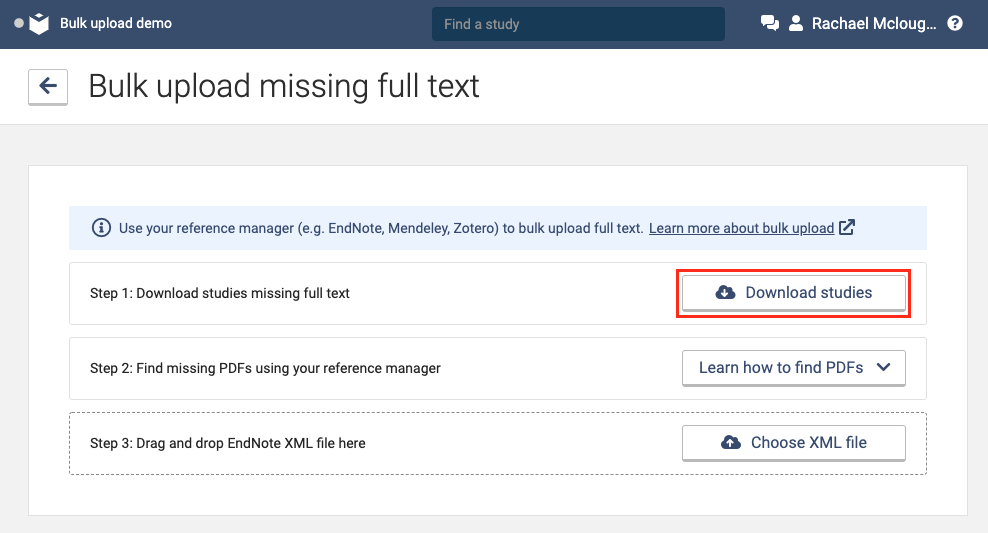Click the external link icon after Learn more
The width and height of the screenshot is (988, 533).
(847, 227)
